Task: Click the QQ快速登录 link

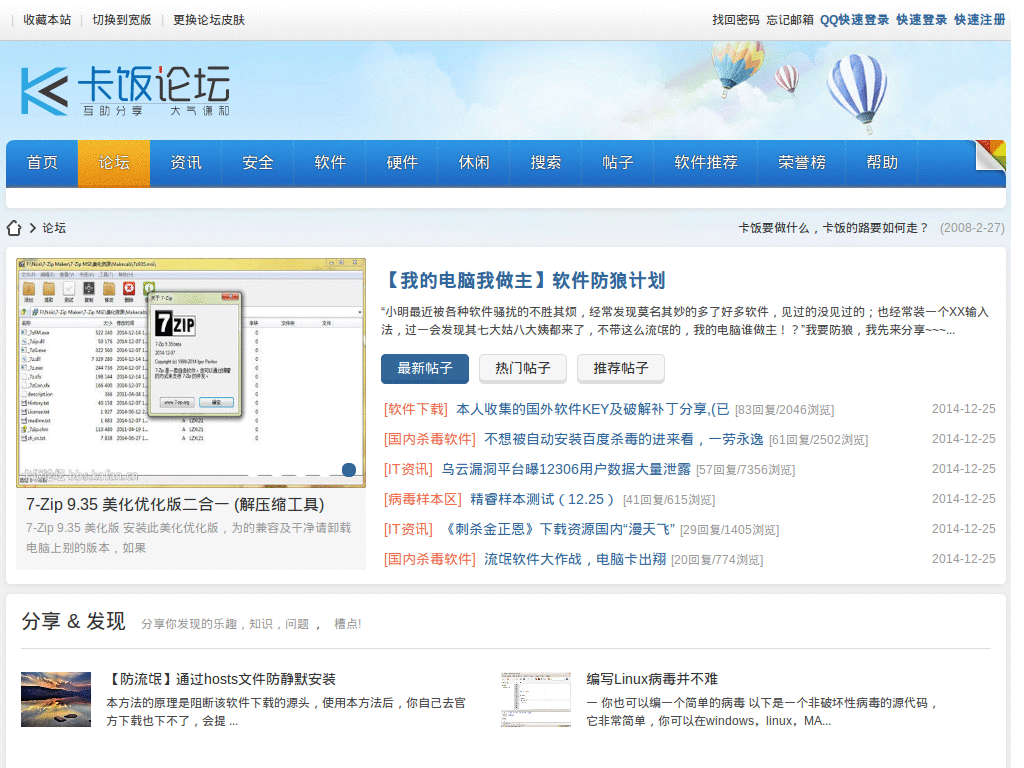Action: coord(854,20)
